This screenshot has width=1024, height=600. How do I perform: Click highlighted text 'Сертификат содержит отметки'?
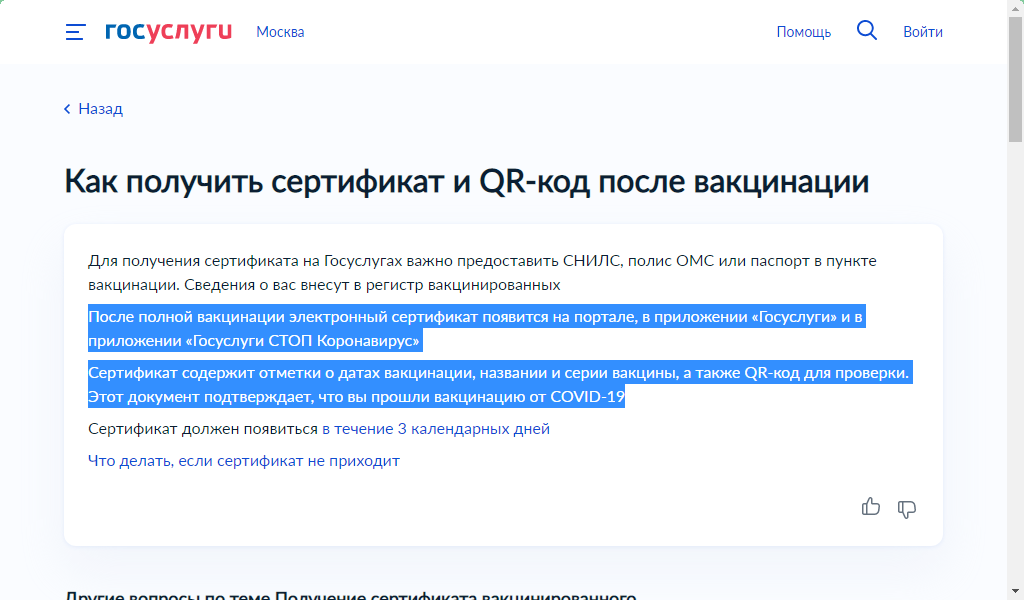click(500, 385)
